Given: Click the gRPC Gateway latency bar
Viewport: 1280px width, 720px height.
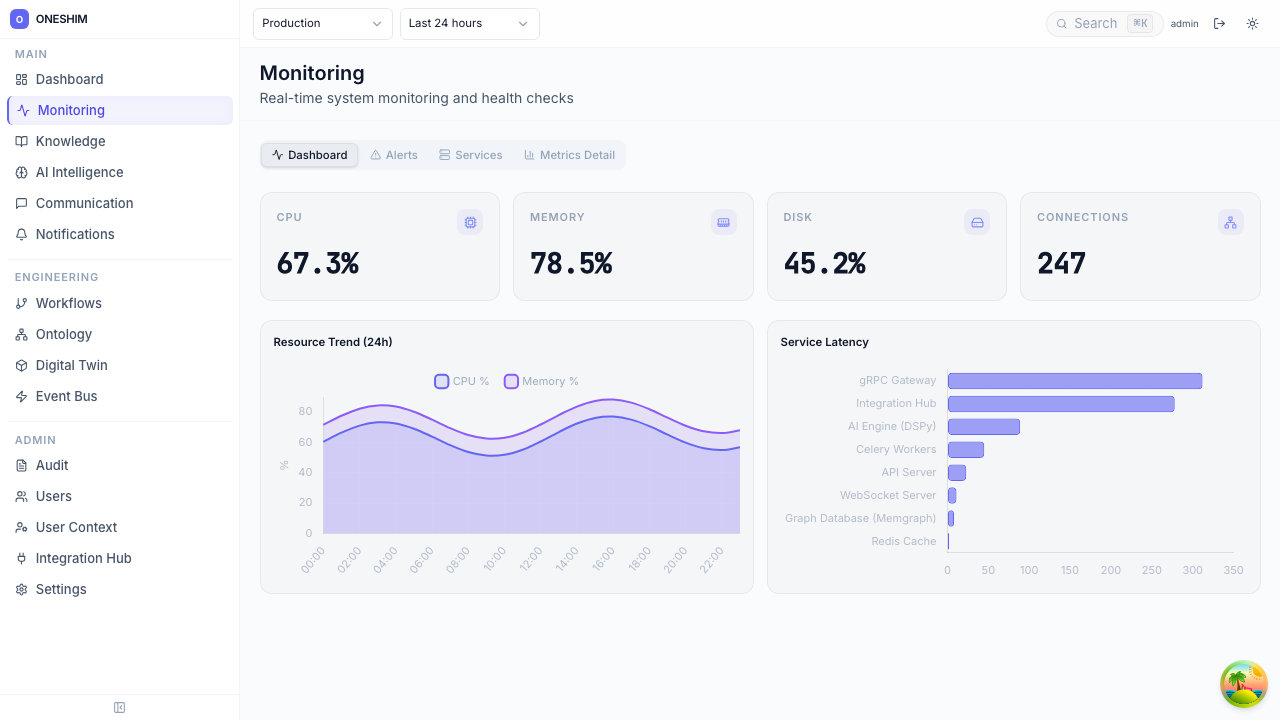Looking at the screenshot, I should (1075, 381).
